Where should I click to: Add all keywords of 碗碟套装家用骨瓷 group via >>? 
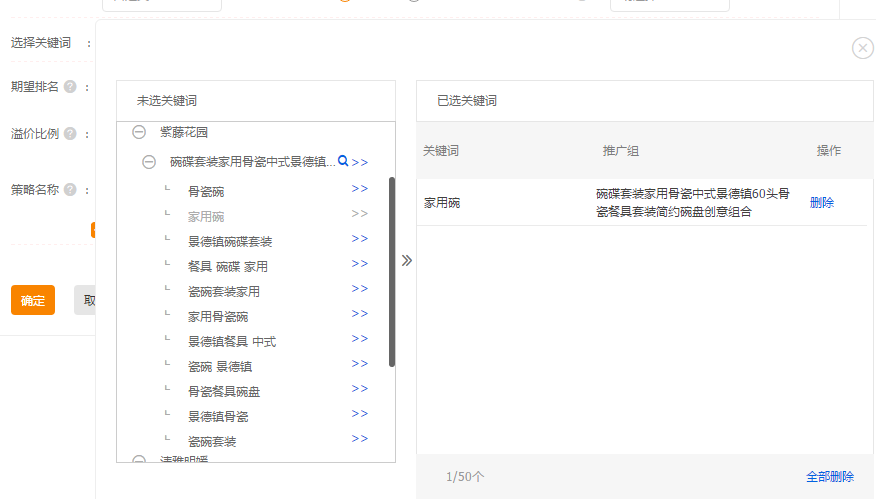click(360, 162)
